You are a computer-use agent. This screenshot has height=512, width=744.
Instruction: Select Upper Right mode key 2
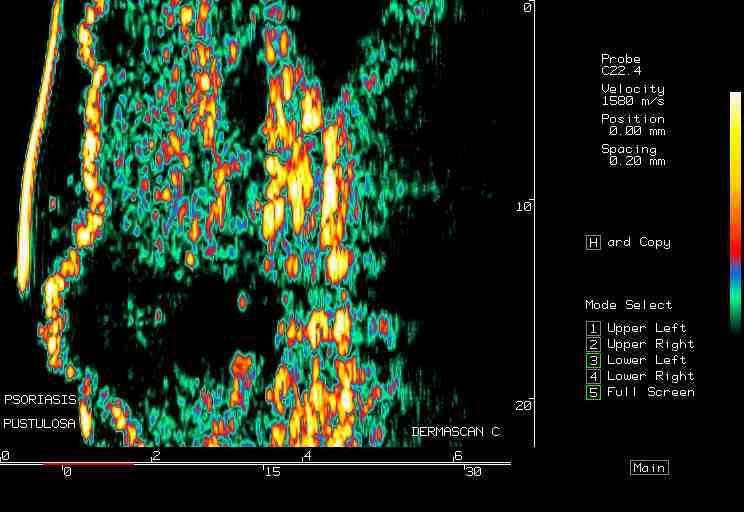coord(593,344)
